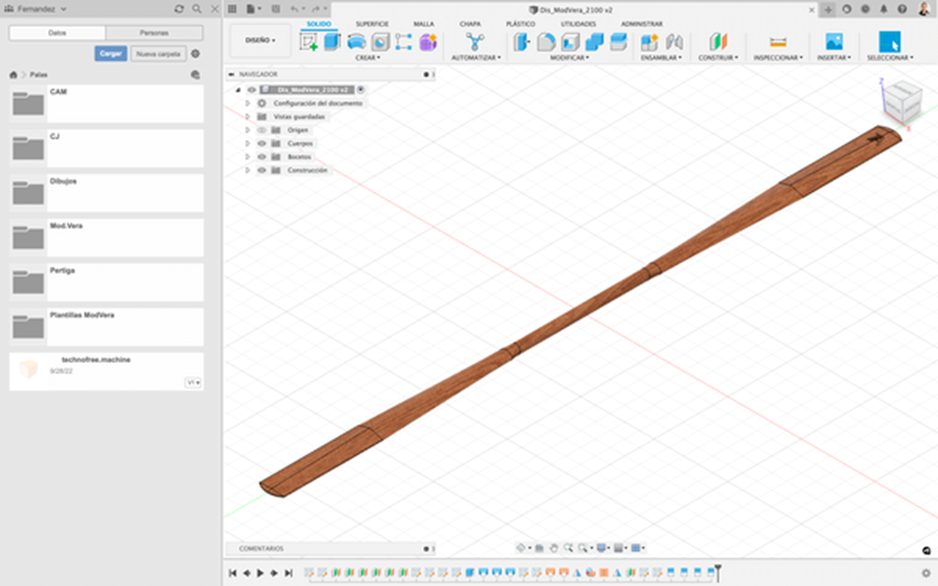This screenshot has width=938, height=586.
Task: Click the Cargar button
Action: point(111,54)
